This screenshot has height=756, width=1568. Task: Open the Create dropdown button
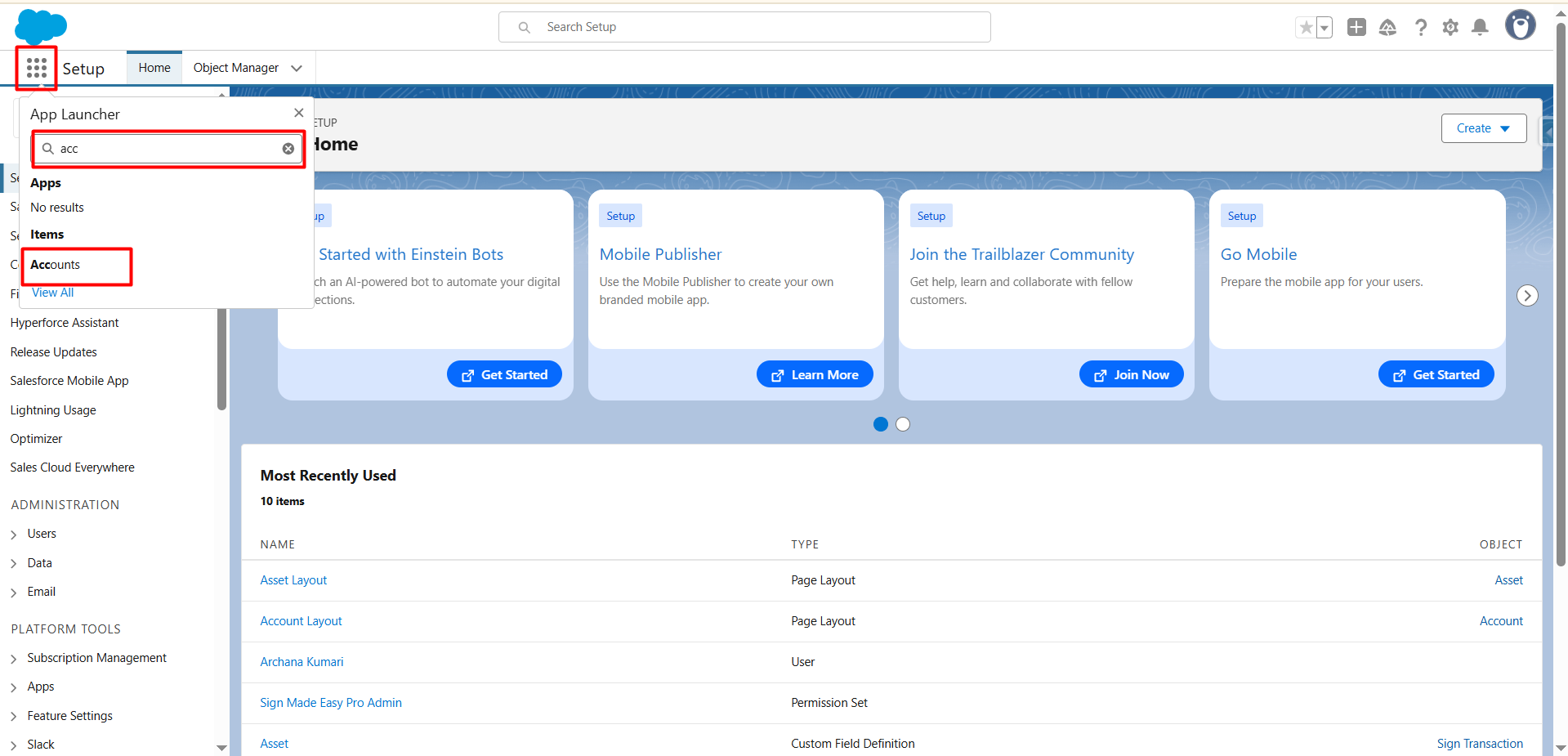(x=1483, y=128)
